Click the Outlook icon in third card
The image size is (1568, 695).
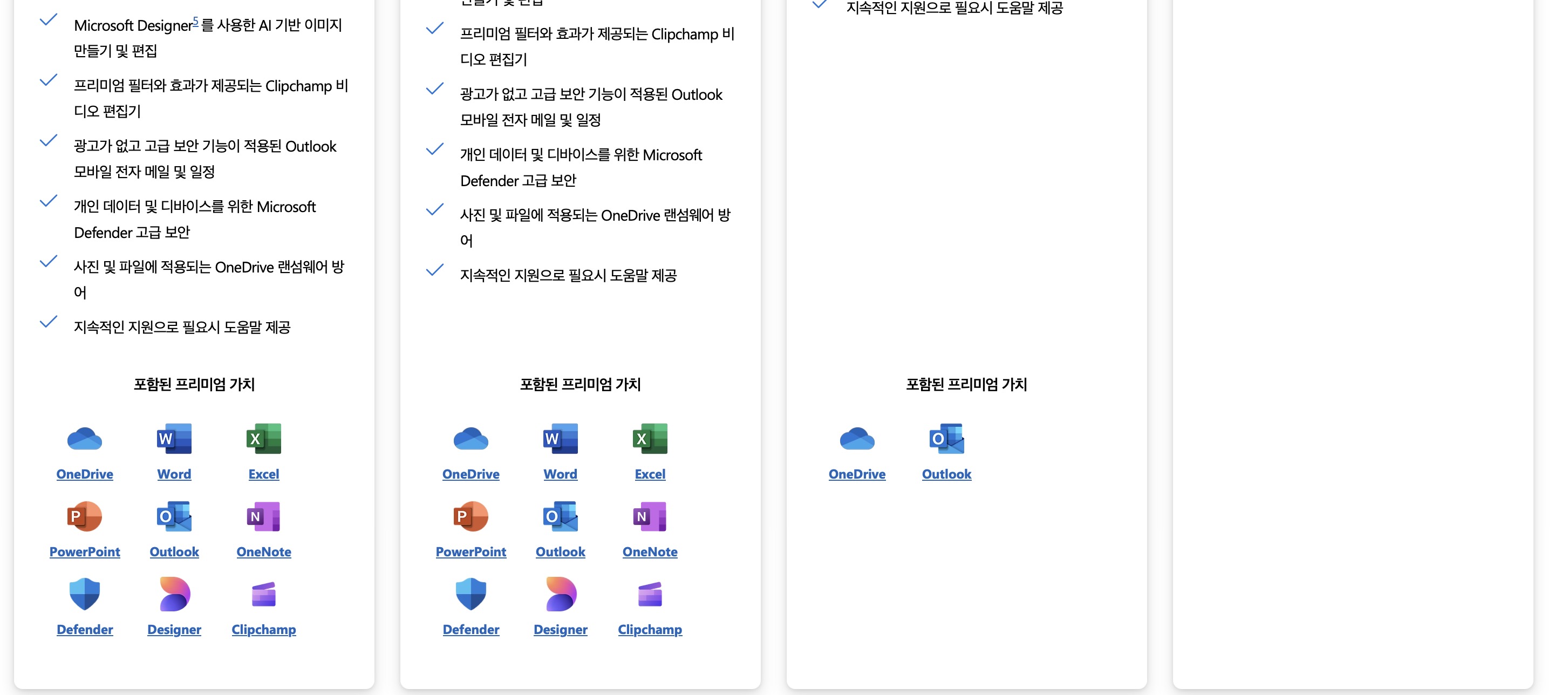pyautogui.click(x=946, y=439)
